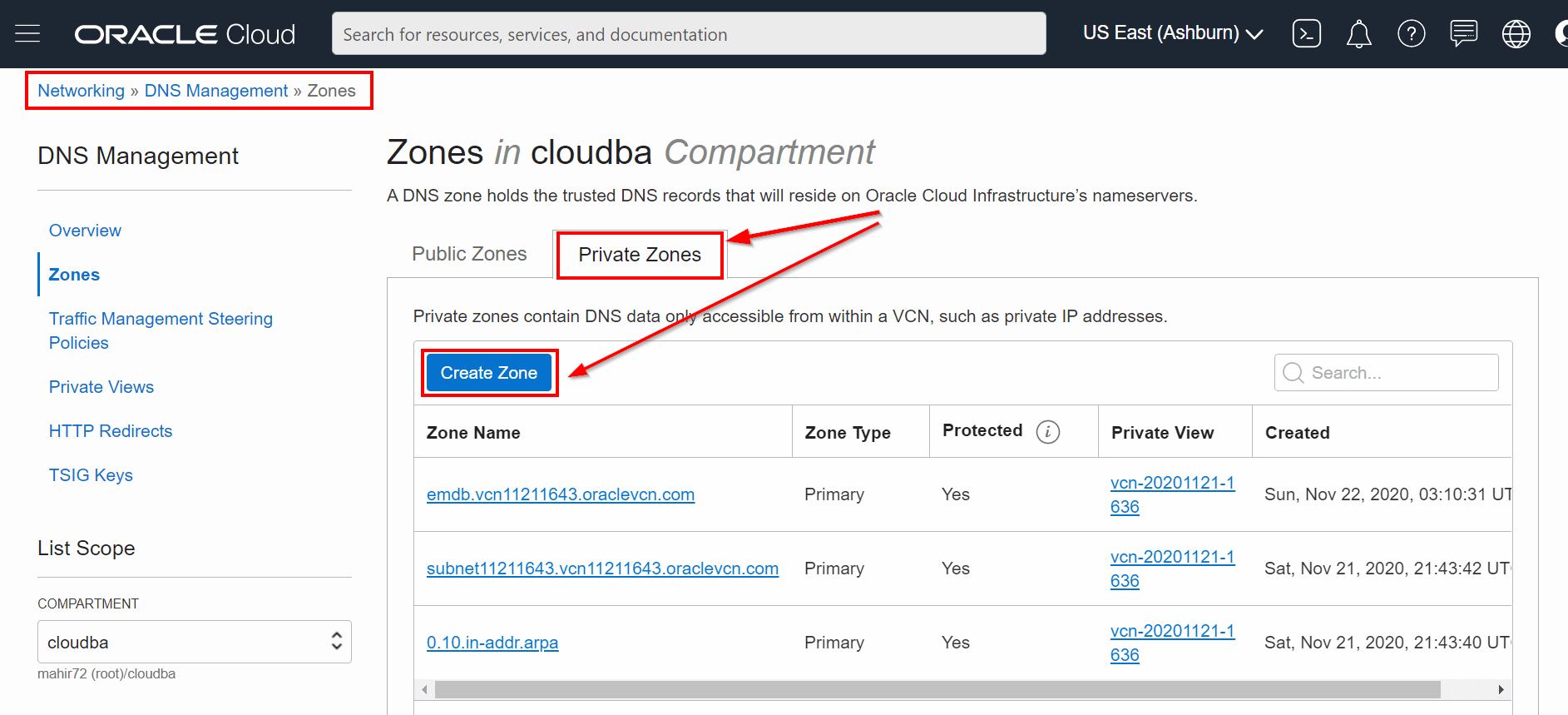Open Traffic Management Steering Policies

pos(161,330)
